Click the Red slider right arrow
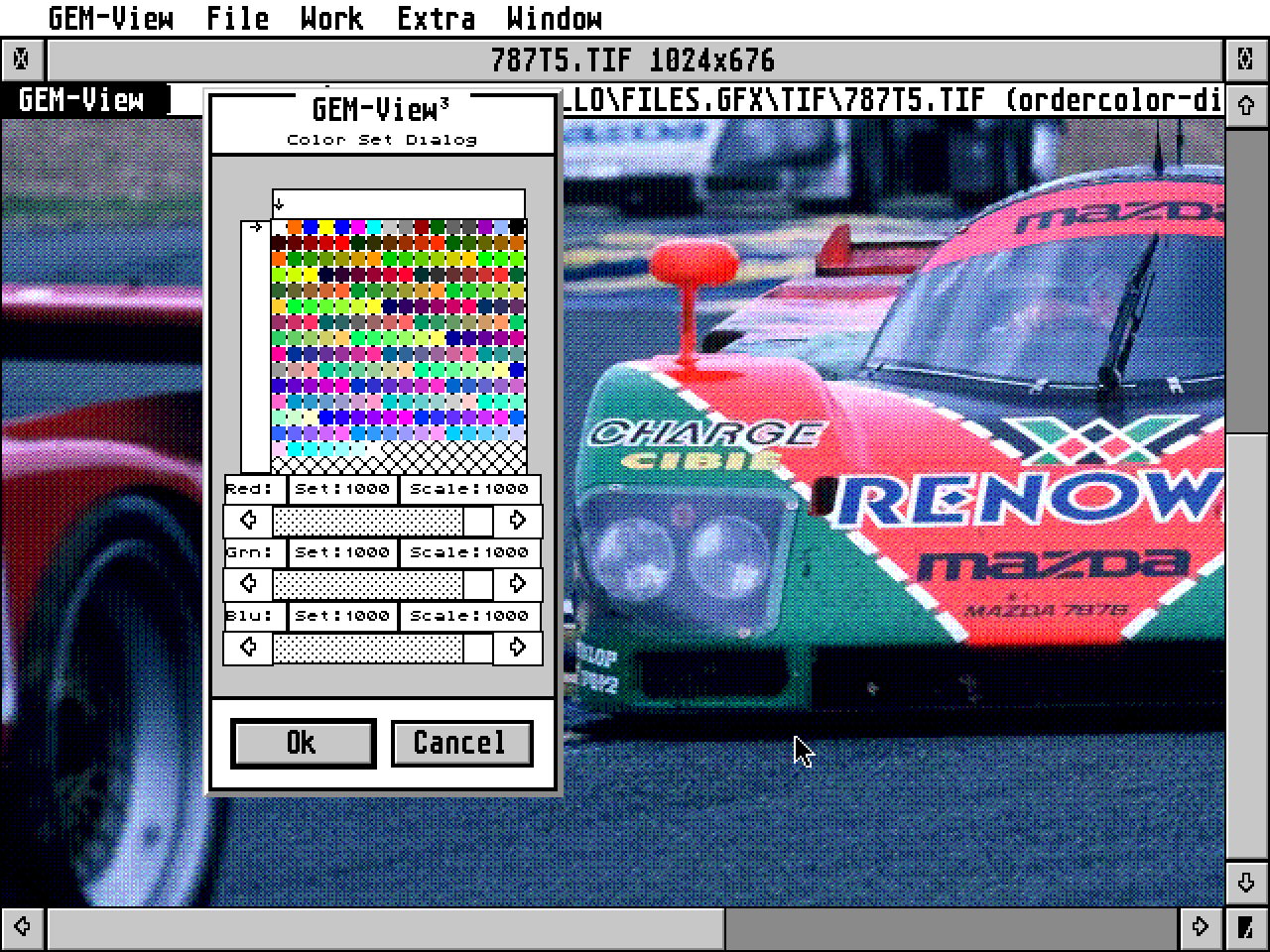The width and height of the screenshot is (1270, 952). pos(517,521)
